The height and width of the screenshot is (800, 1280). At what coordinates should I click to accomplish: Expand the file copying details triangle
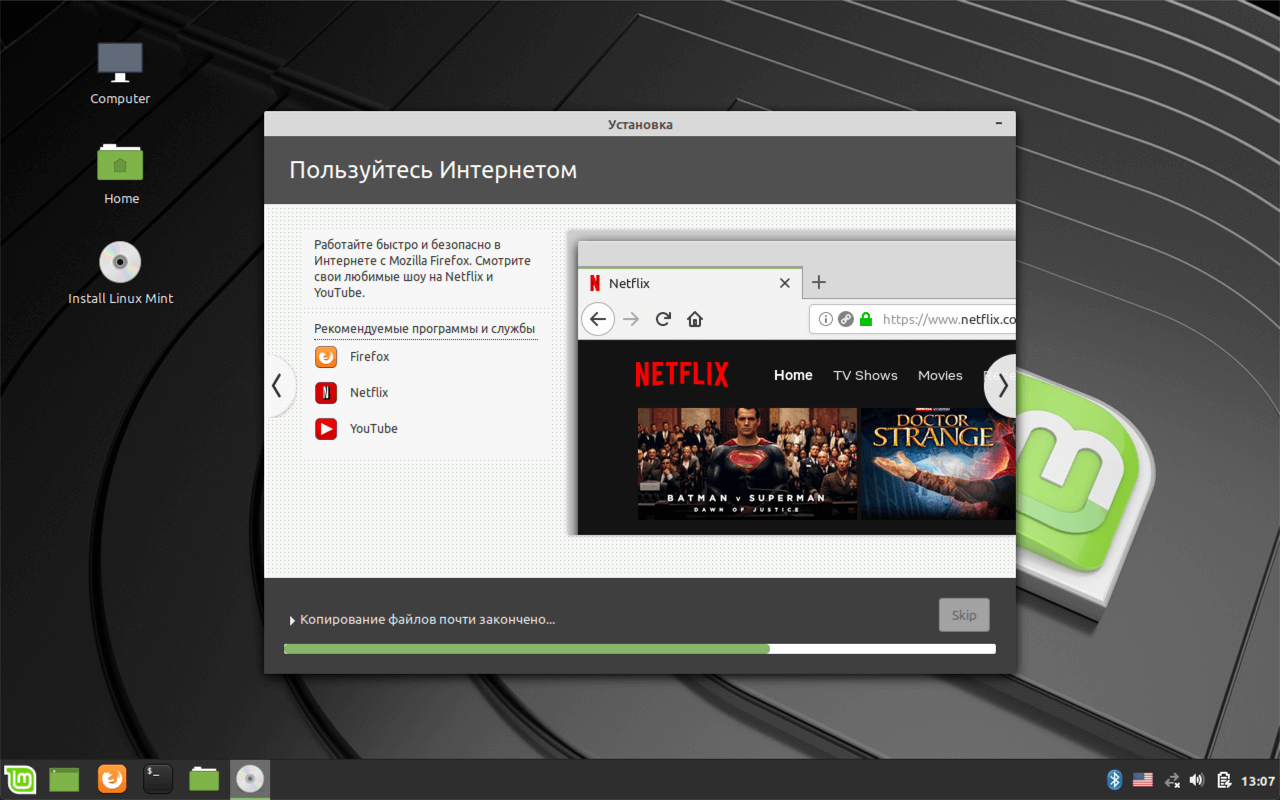[x=293, y=620]
